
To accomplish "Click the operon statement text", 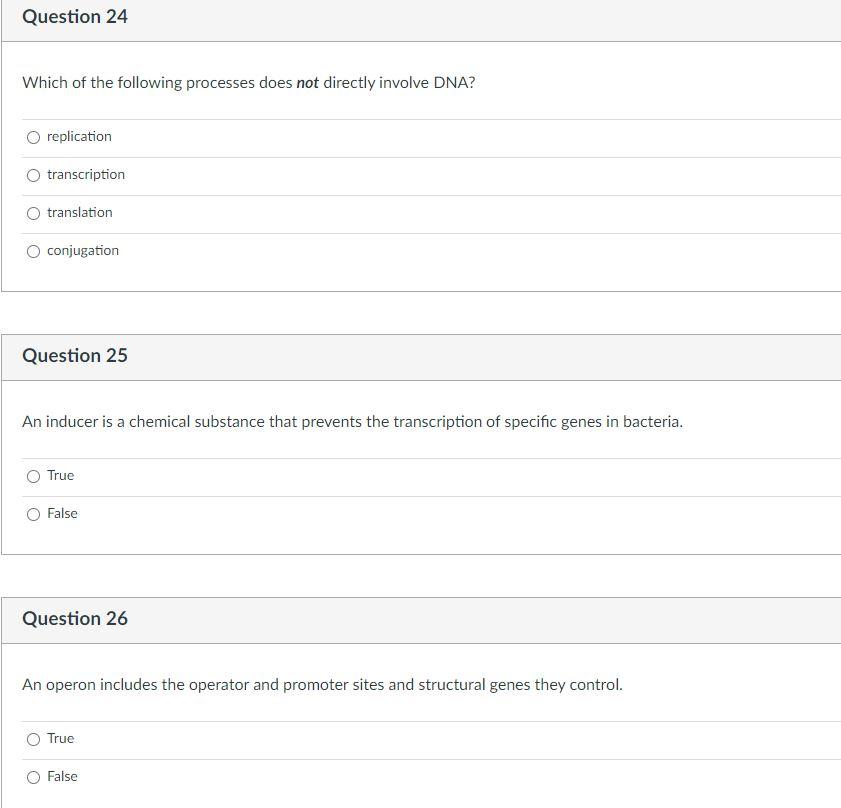I will [x=322, y=684].
